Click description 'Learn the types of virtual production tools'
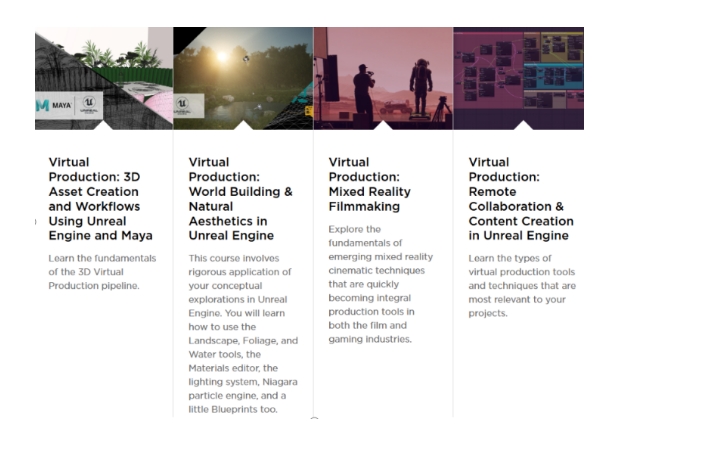Image resolution: width=721 pixels, height=458 pixels. click(x=522, y=286)
